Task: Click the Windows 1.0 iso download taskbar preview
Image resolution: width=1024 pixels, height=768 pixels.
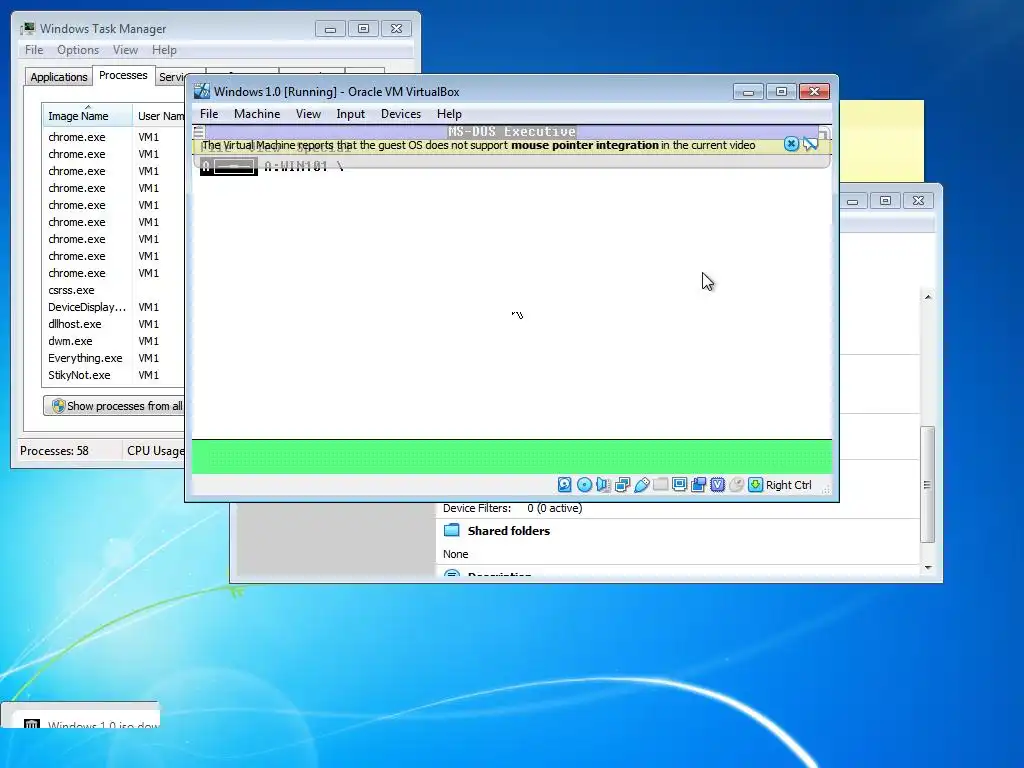Action: (80, 715)
